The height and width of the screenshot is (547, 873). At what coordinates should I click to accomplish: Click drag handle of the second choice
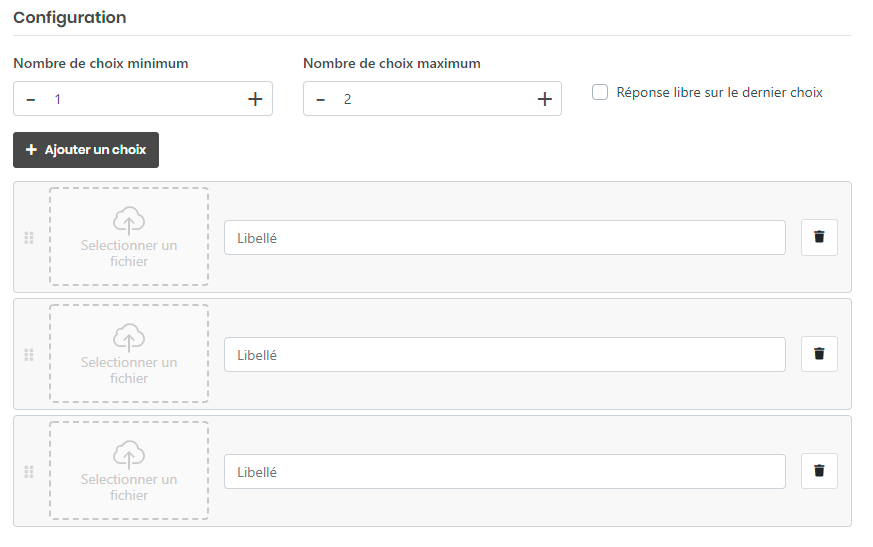(x=29, y=355)
